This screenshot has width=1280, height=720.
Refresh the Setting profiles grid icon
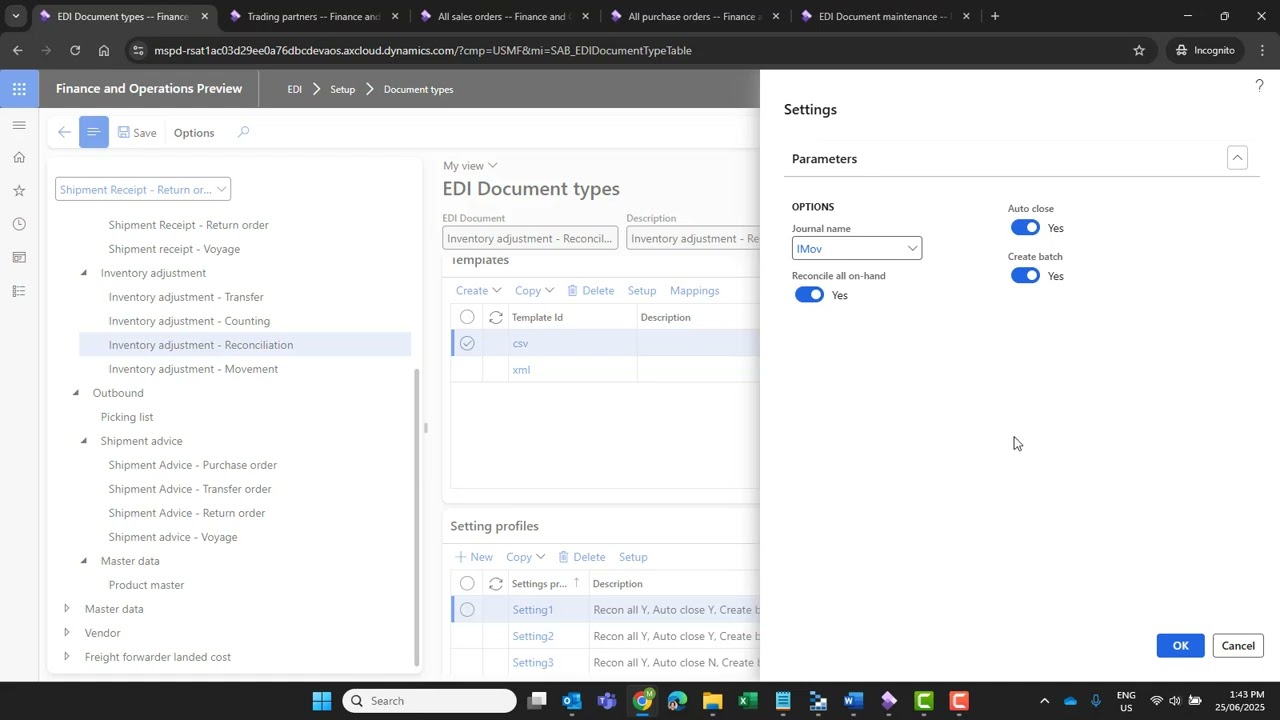pos(495,584)
